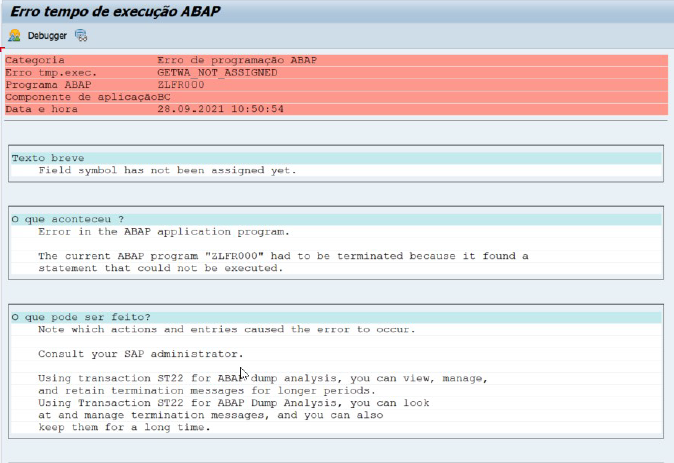
Task: Click the line starting 'The current ABAP program'
Action: 283,256
